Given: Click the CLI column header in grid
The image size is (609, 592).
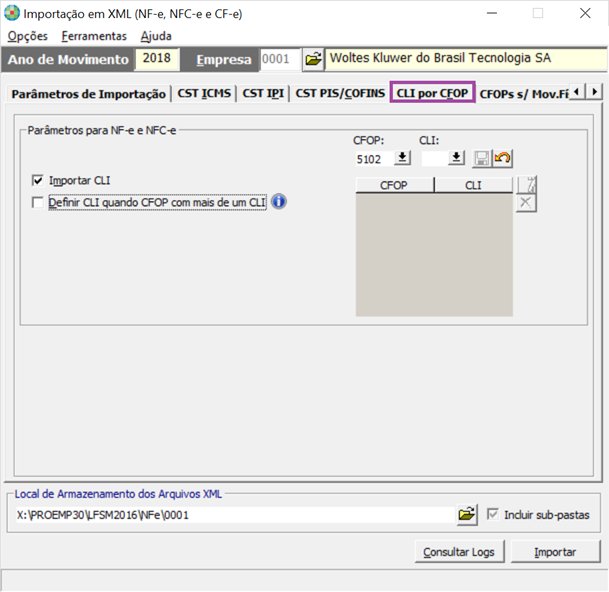Looking at the screenshot, I should [x=473, y=185].
